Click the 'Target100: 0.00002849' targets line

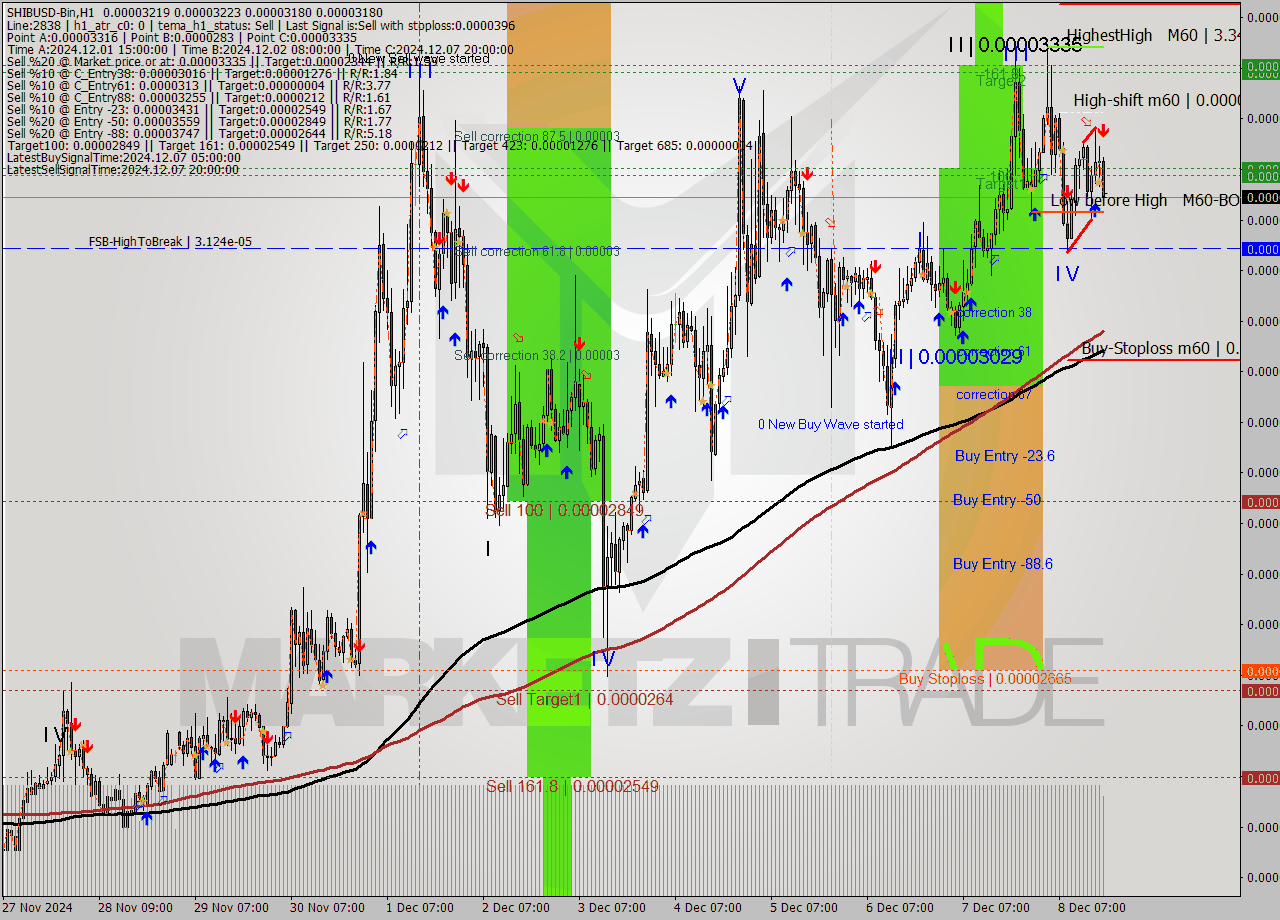(x=380, y=145)
